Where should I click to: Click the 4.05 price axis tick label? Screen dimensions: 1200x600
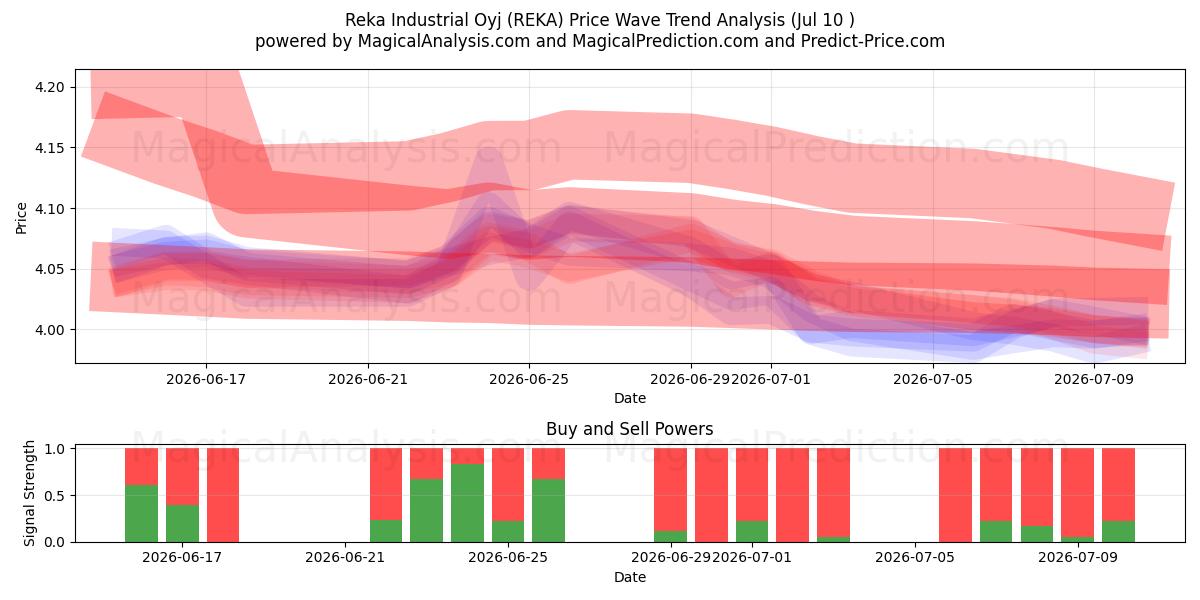49,270
